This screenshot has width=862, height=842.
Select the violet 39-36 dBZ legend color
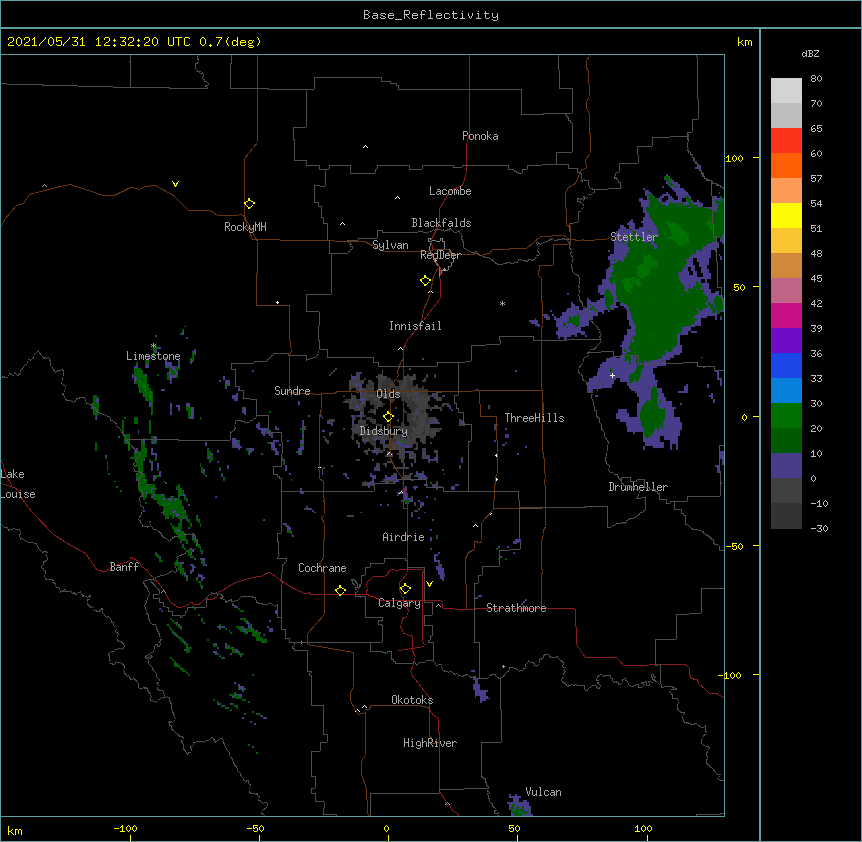coord(786,340)
